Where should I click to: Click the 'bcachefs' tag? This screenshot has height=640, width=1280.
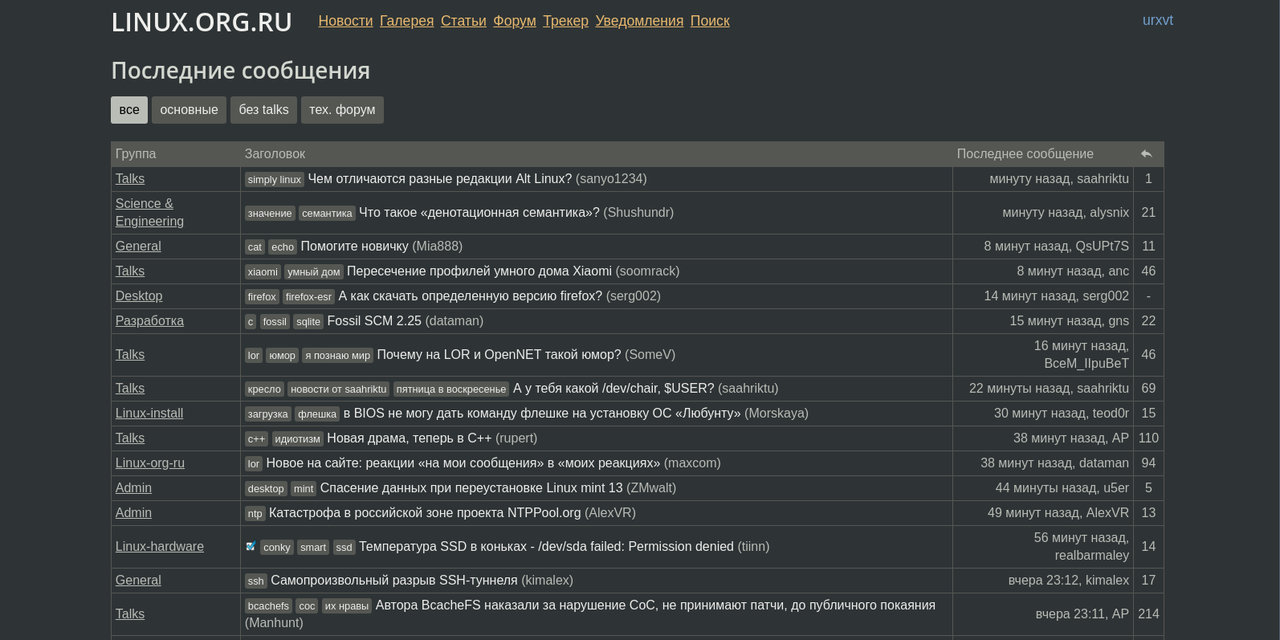pyautogui.click(x=269, y=606)
